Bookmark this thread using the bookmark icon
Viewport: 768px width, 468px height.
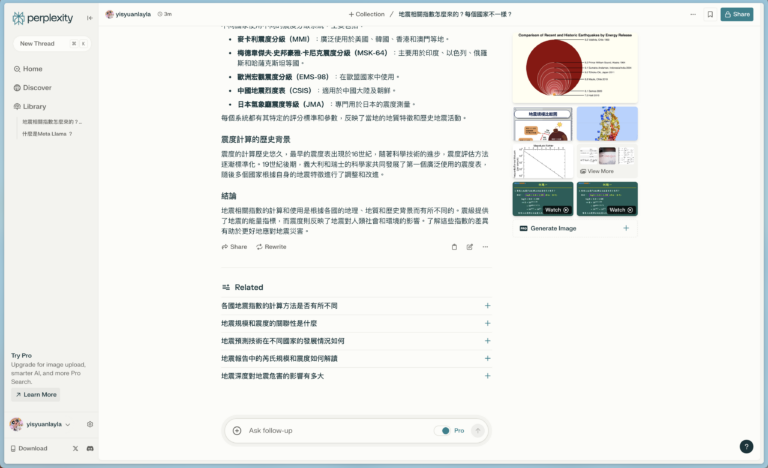click(710, 14)
